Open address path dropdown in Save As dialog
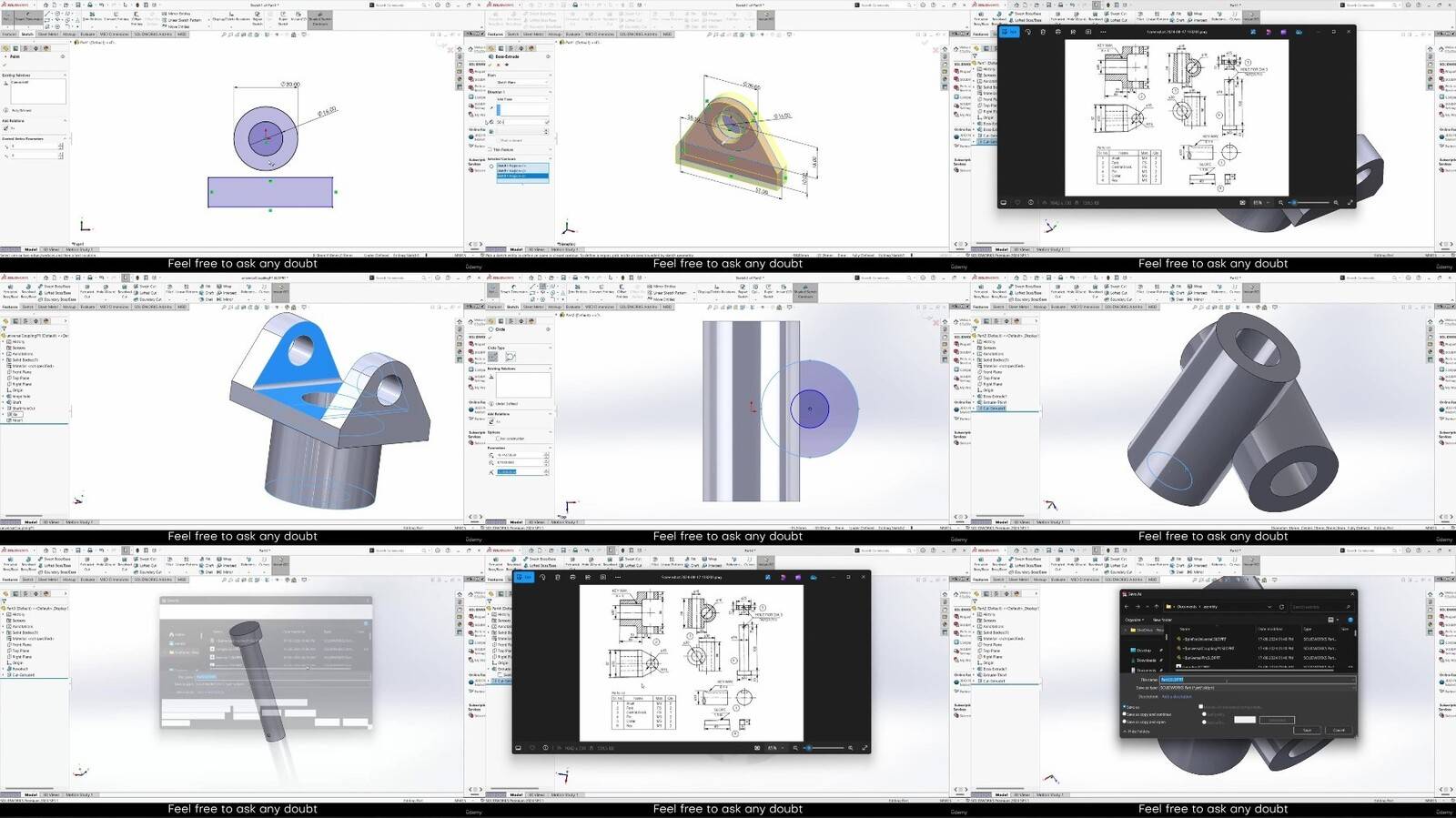1456x818 pixels. point(1269,607)
